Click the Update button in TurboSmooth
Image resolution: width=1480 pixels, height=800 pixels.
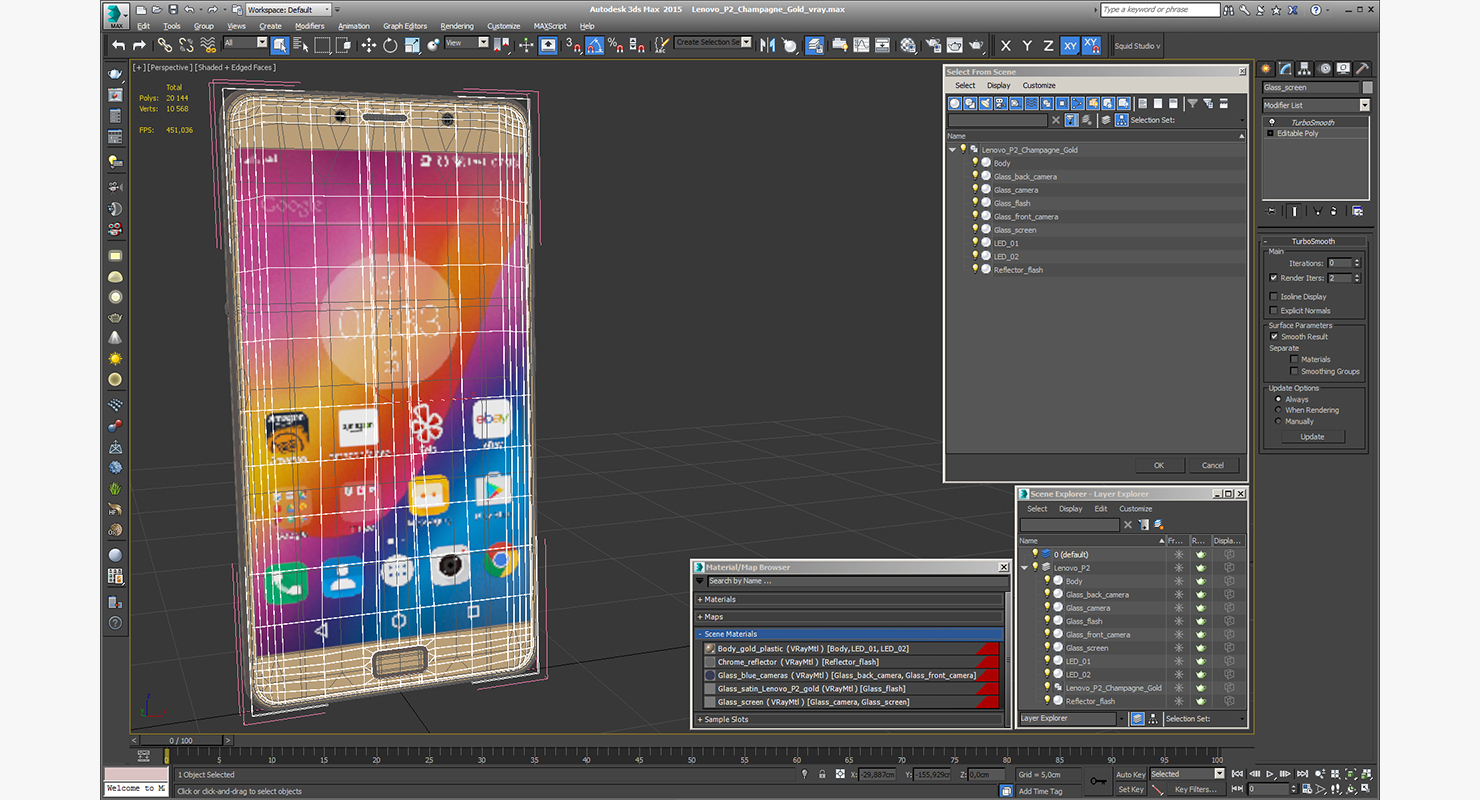point(1312,437)
